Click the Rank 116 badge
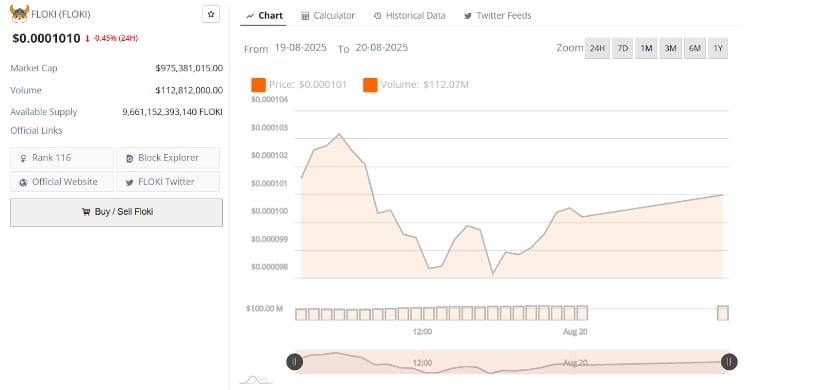 (x=62, y=158)
